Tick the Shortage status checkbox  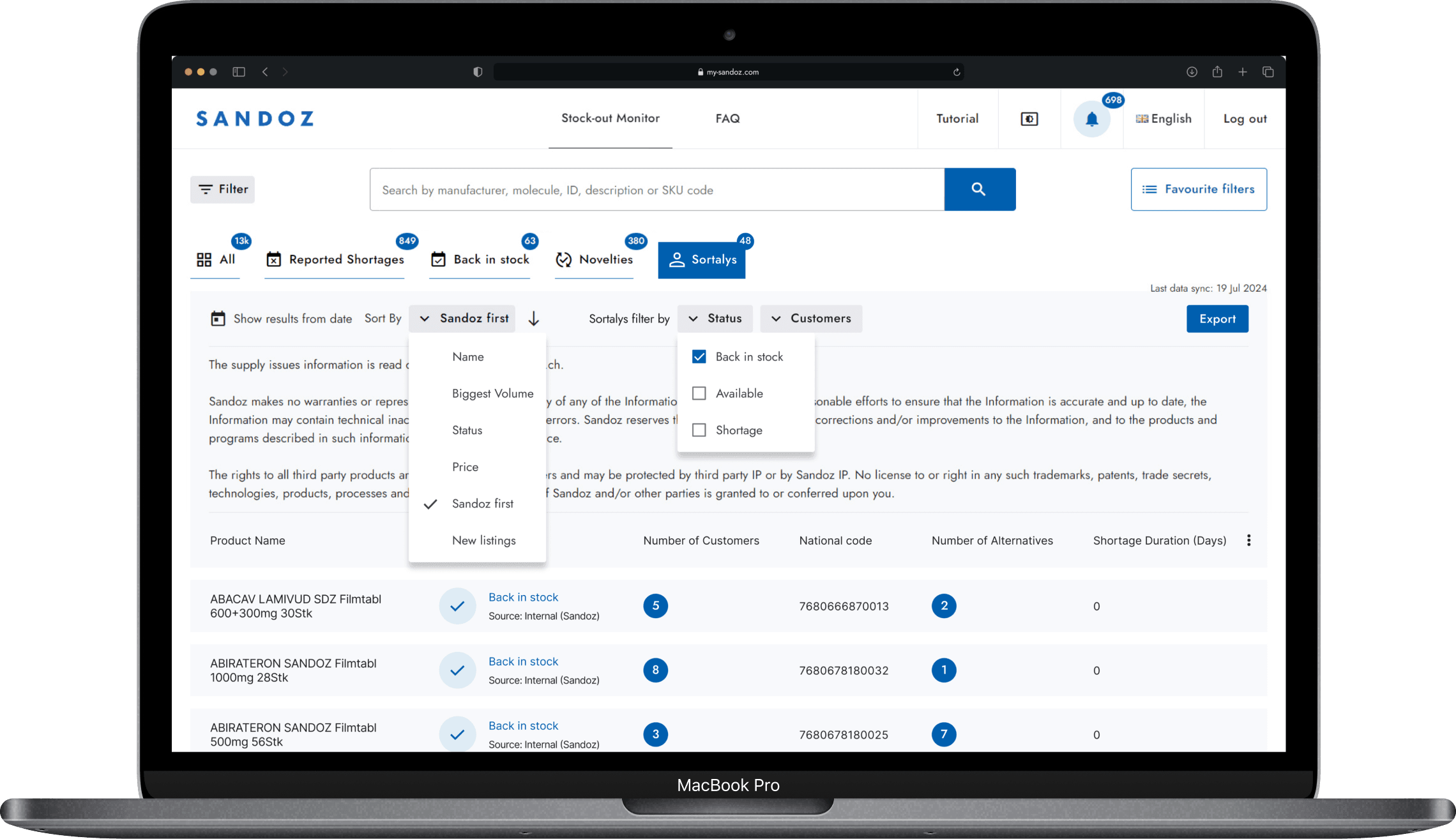[x=699, y=430]
